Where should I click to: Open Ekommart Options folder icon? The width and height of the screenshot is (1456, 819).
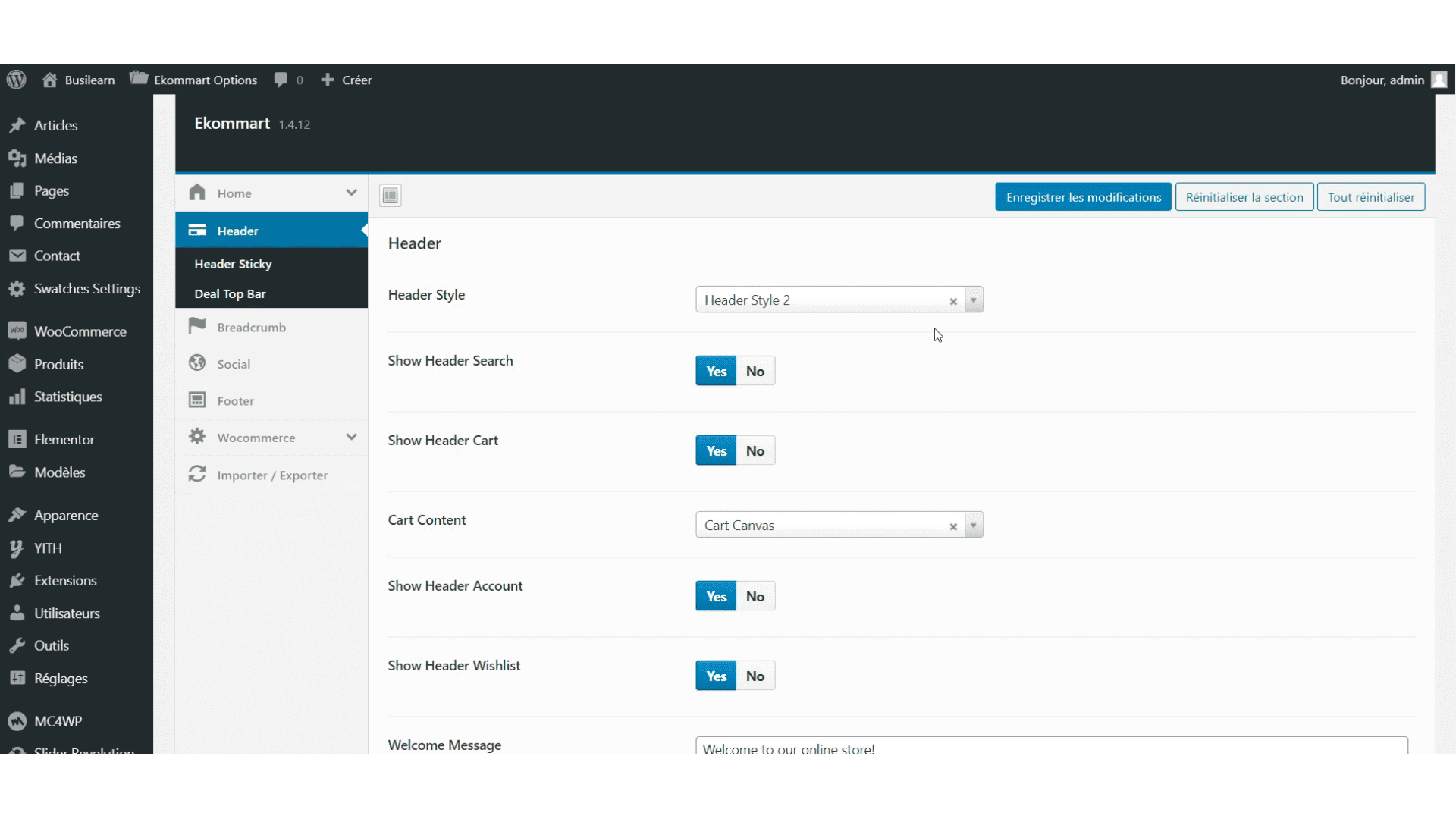point(139,78)
